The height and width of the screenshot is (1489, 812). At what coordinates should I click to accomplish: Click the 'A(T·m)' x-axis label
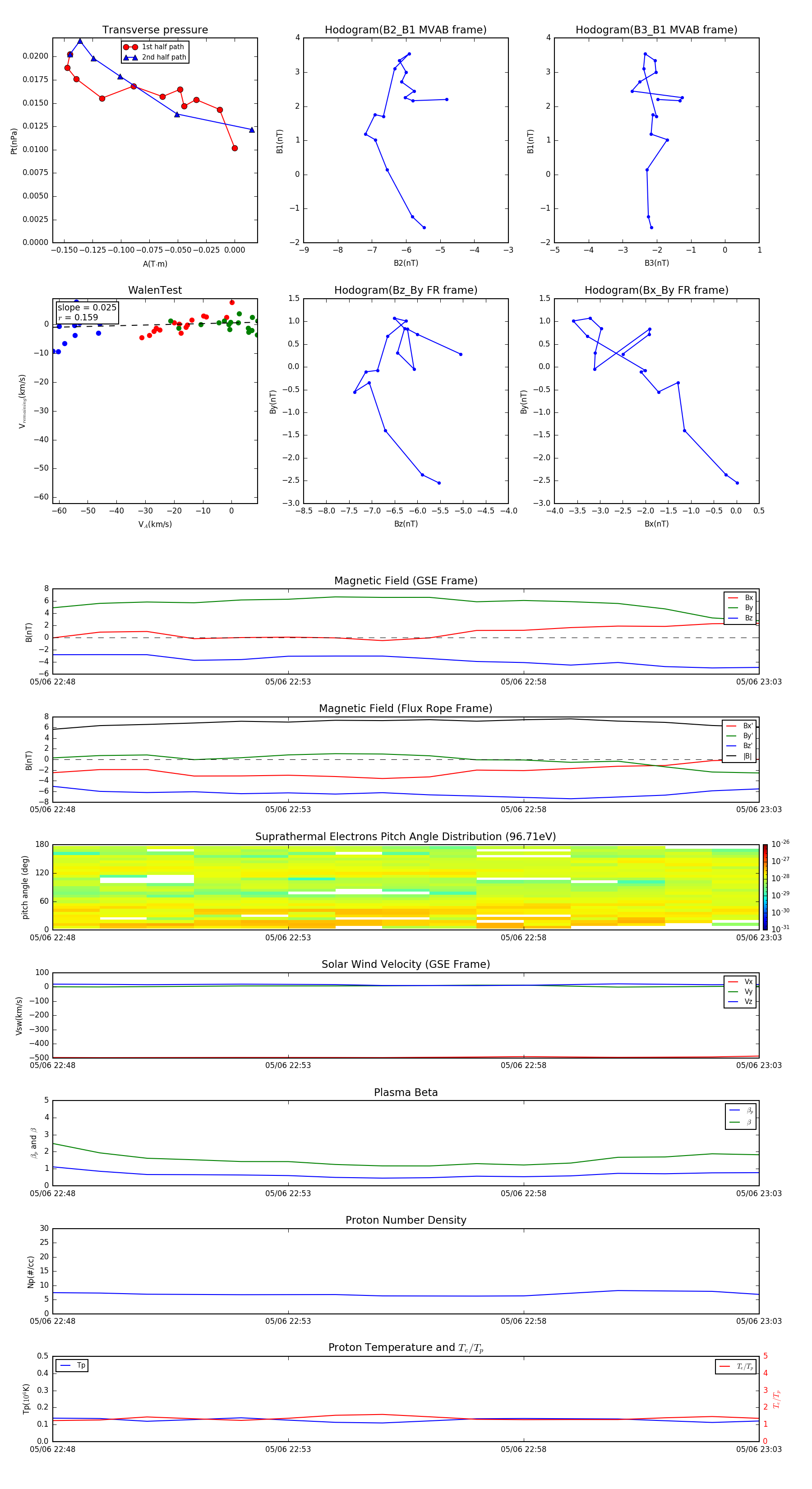click(x=155, y=264)
